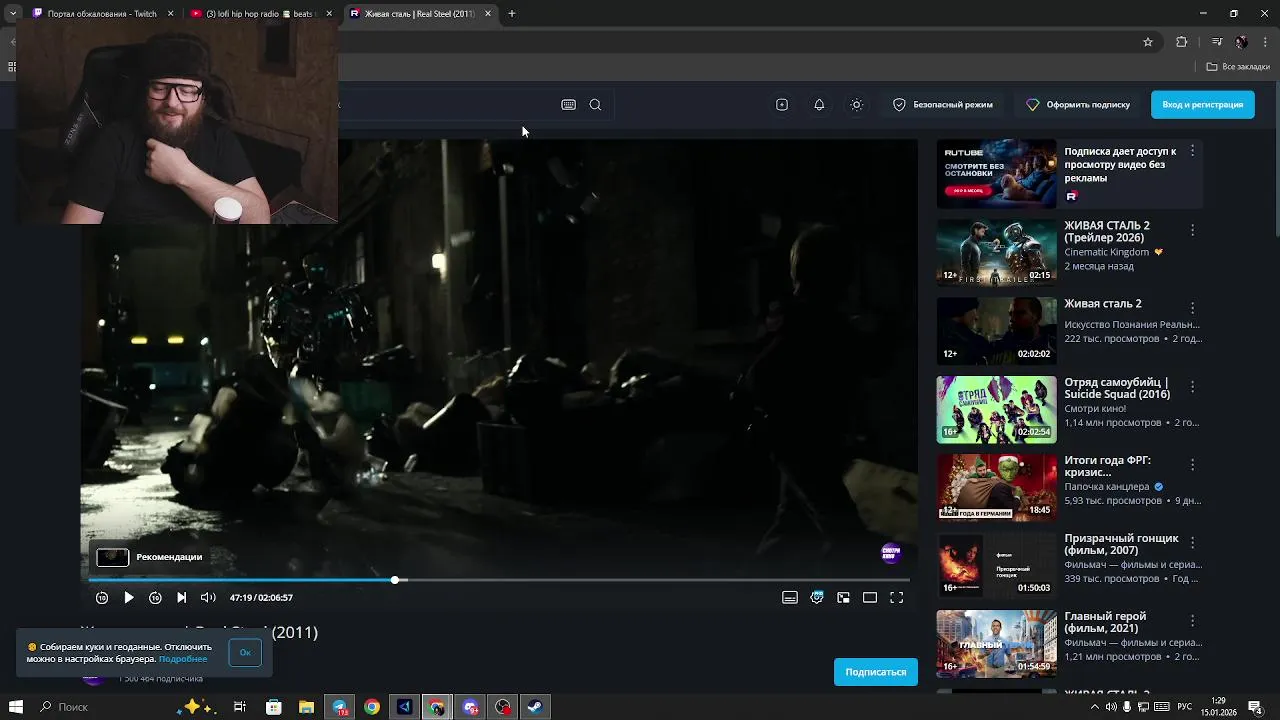Open Telegram from the taskbar

339,707
